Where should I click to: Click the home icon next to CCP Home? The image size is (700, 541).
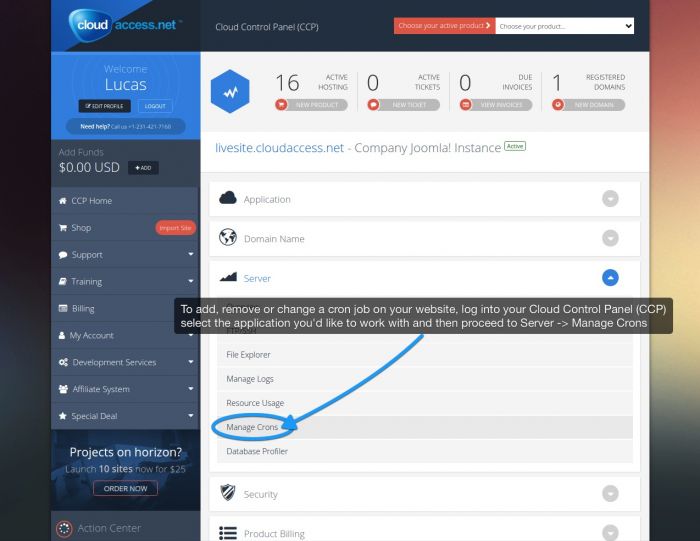point(62,201)
